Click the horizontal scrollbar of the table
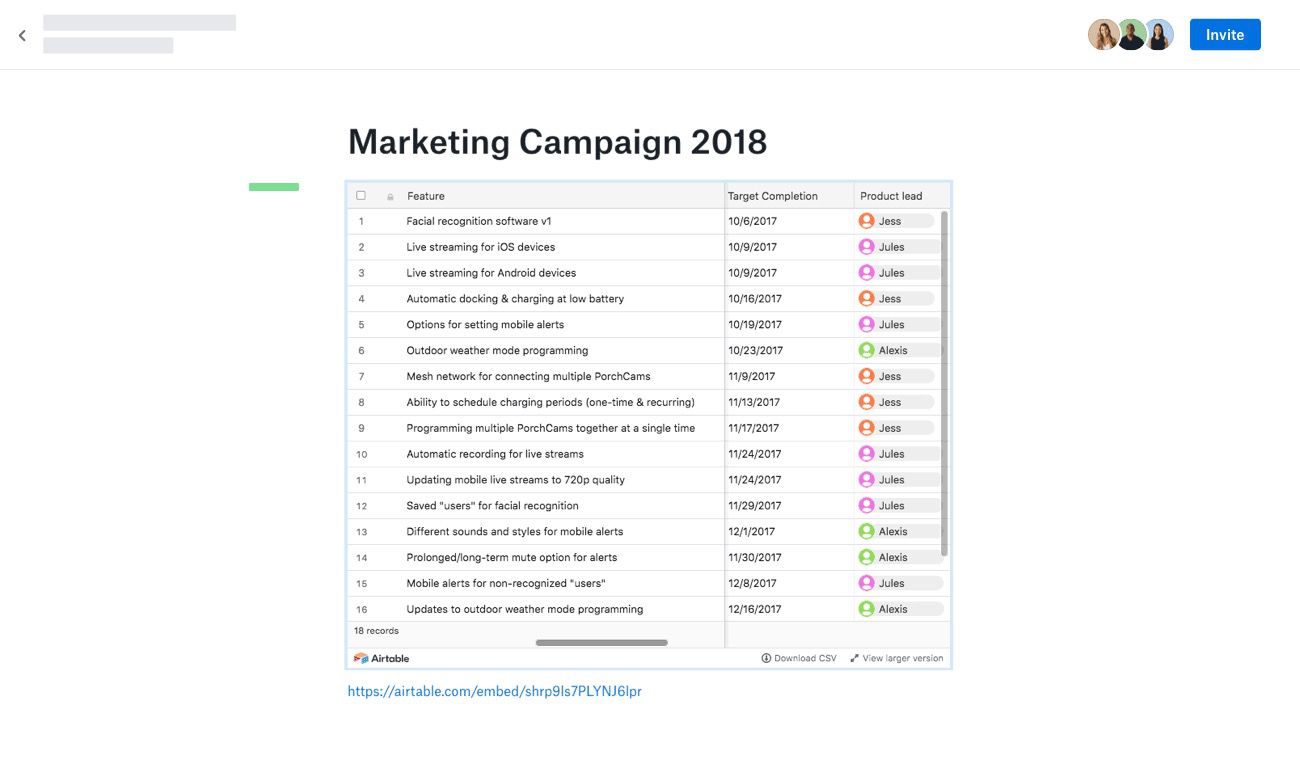Screen dimensions: 1300x760 pyautogui.click(x=601, y=643)
